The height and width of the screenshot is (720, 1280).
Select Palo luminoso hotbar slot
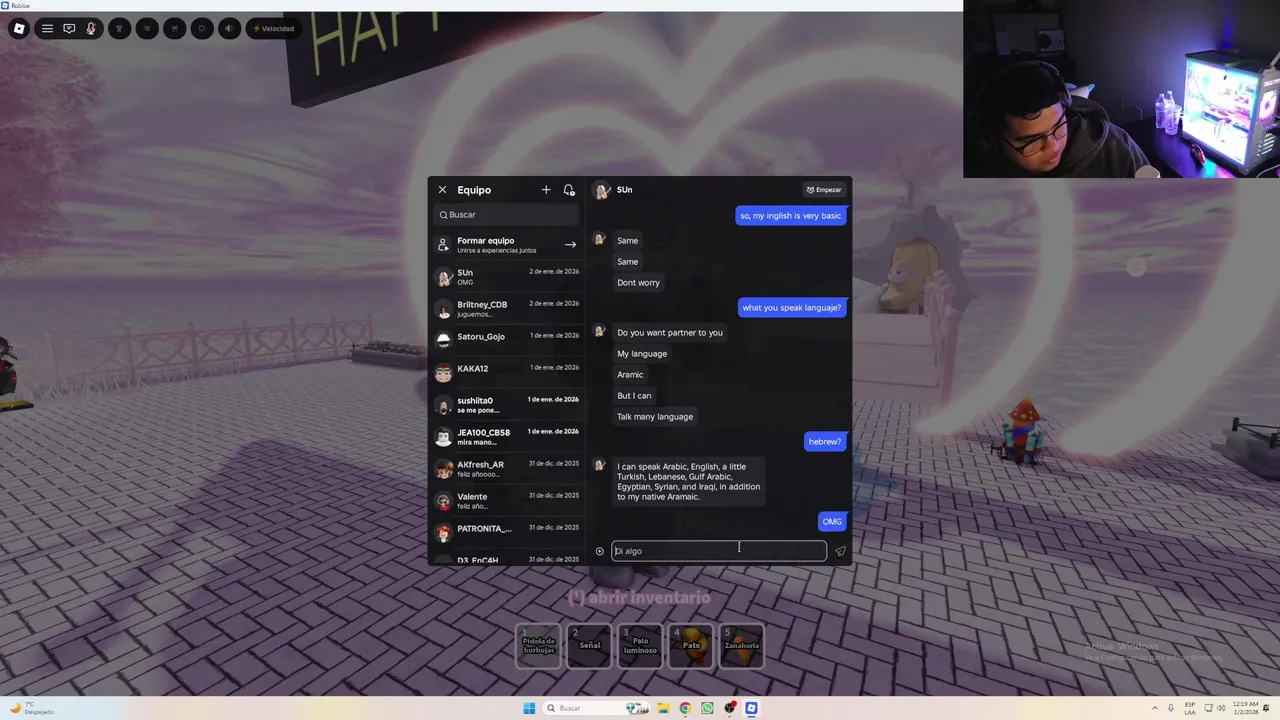pyautogui.click(x=640, y=645)
